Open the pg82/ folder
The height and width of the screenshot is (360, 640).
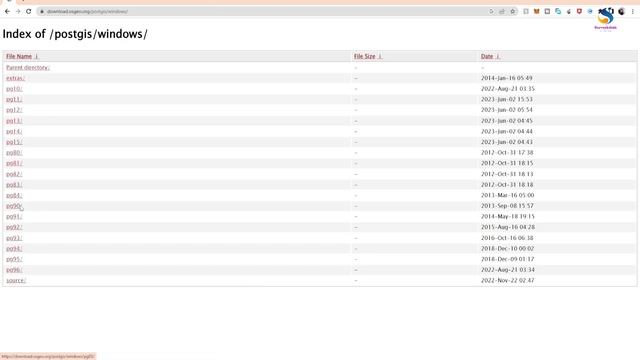point(14,174)
